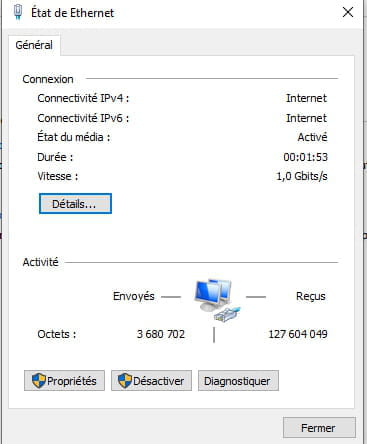367x444 pixels.
Task: Select the Général tab
Action: tap(34, 45)
